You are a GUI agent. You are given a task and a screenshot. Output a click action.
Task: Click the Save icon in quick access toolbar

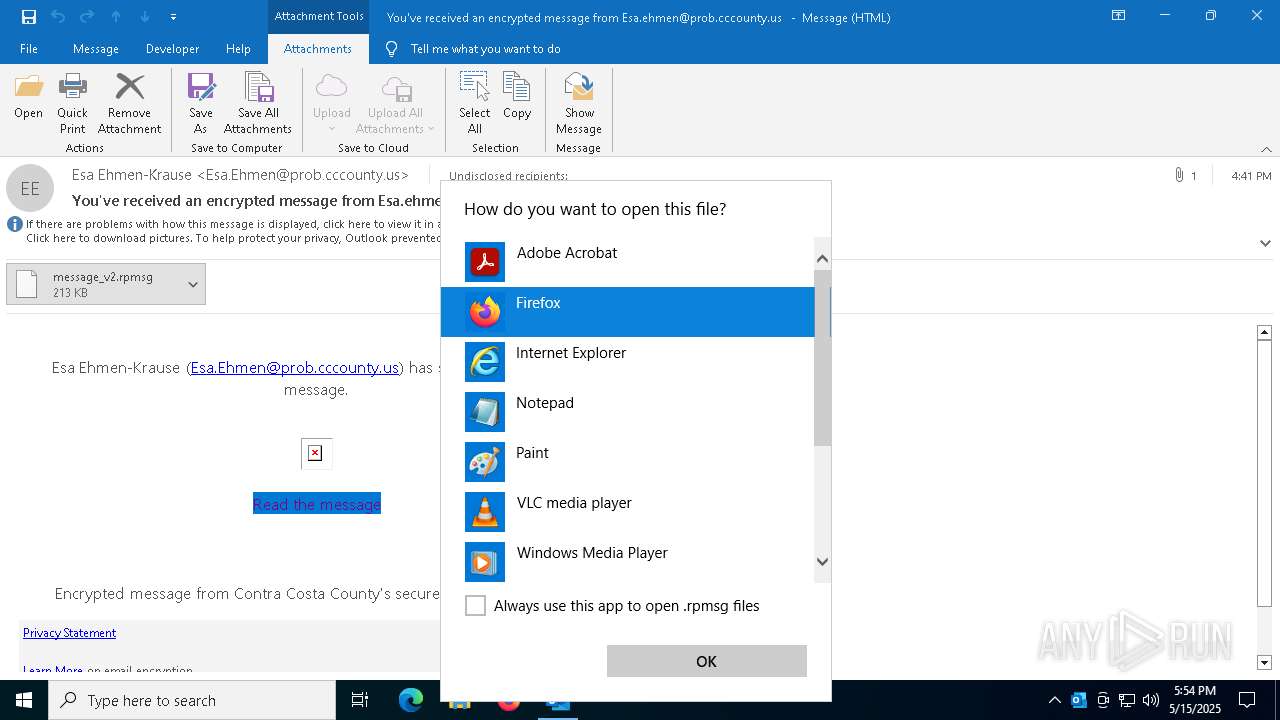pos(29,17)
